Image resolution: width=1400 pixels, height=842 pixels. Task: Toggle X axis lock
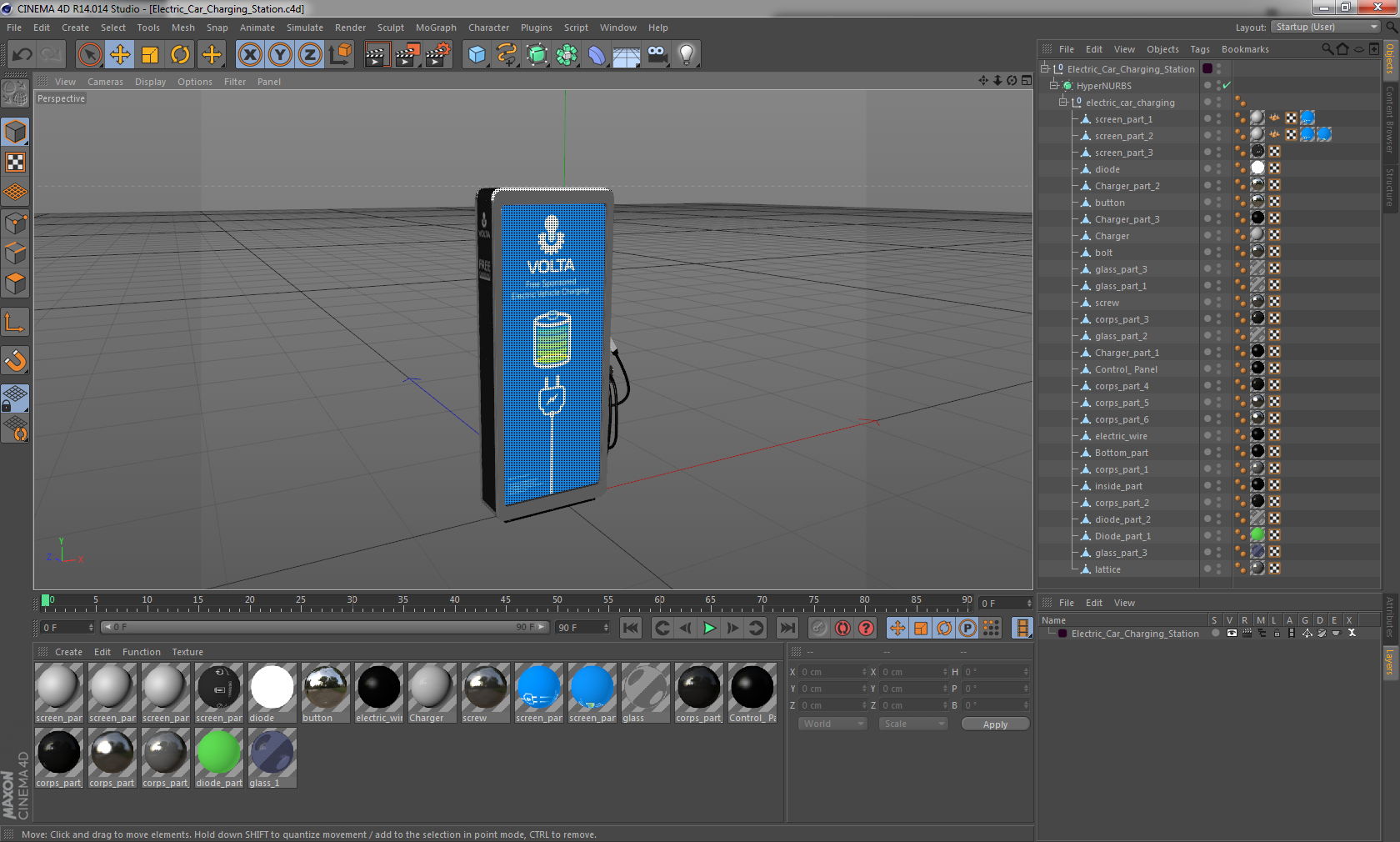[x=249, y=55]
